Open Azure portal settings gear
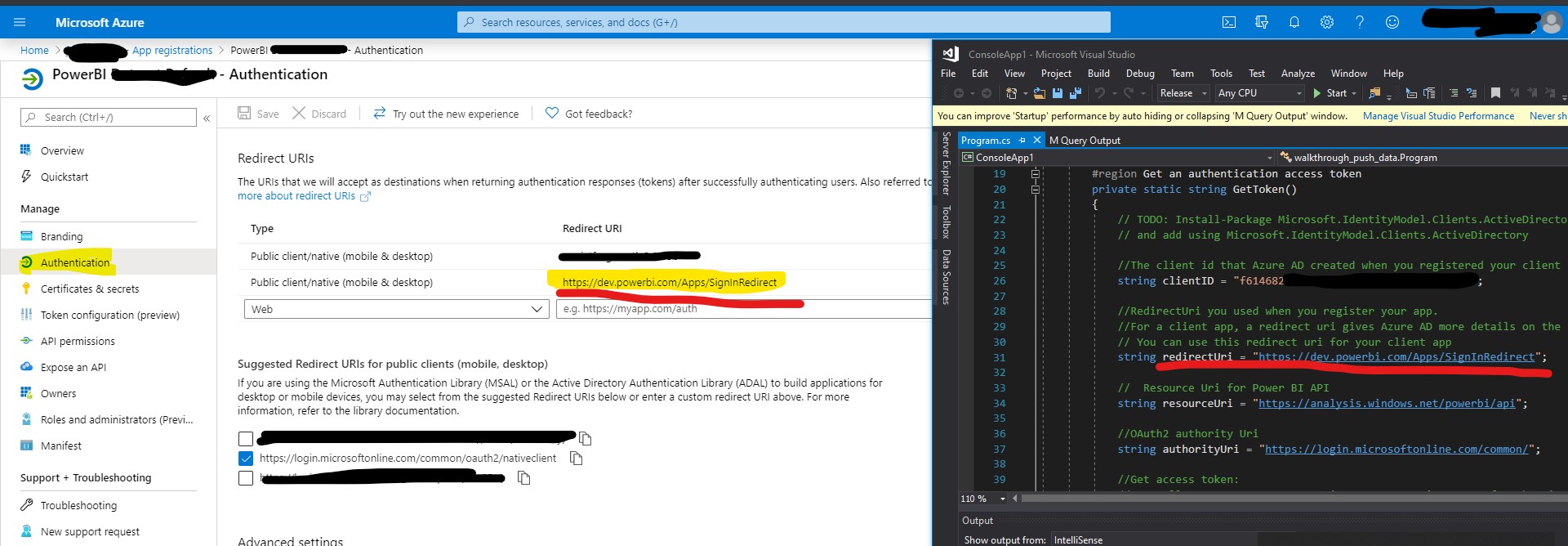The image size is (1568, 546). (1327, 22)
